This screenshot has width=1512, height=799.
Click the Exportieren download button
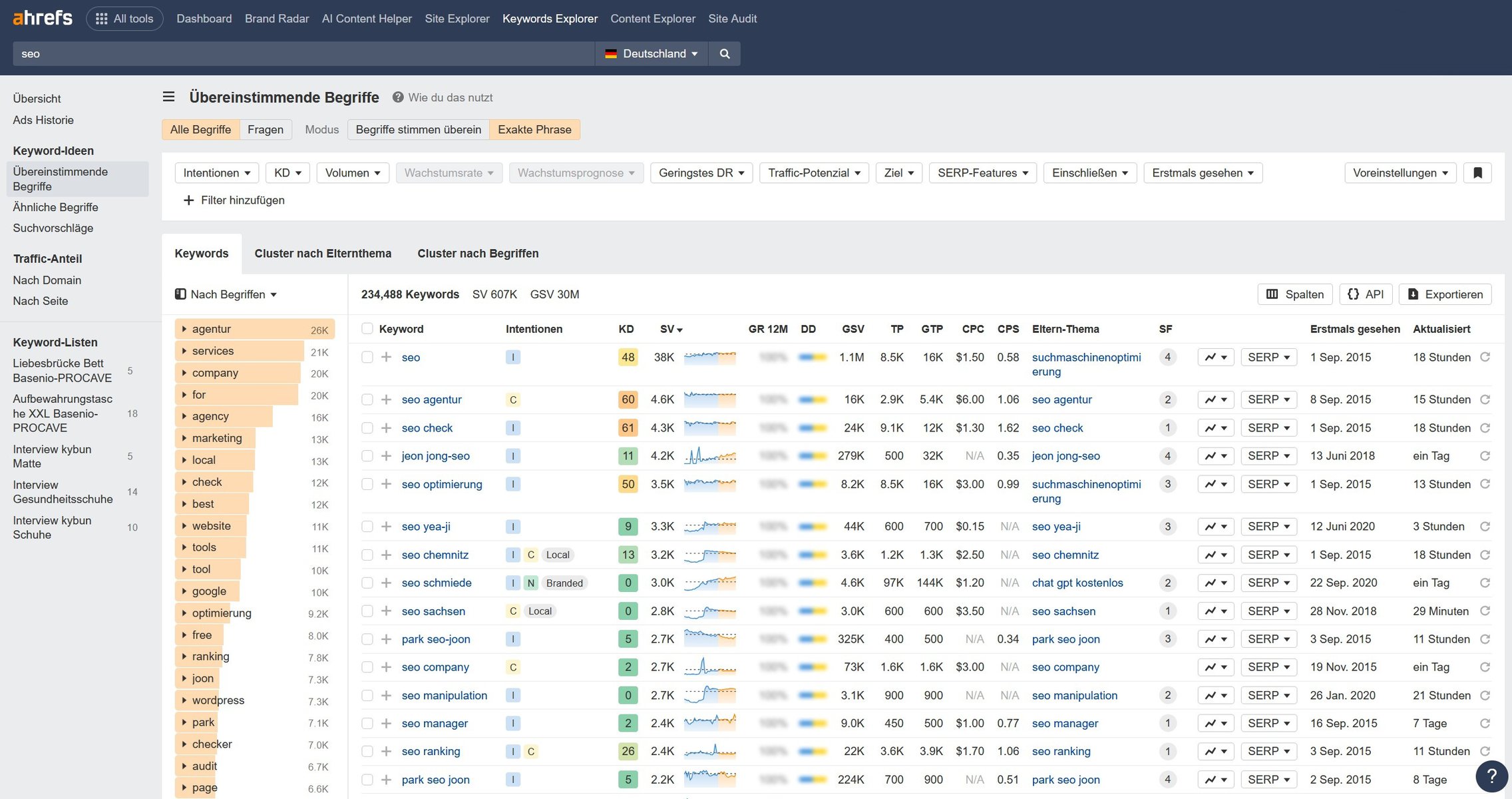tap(1445, 294)
